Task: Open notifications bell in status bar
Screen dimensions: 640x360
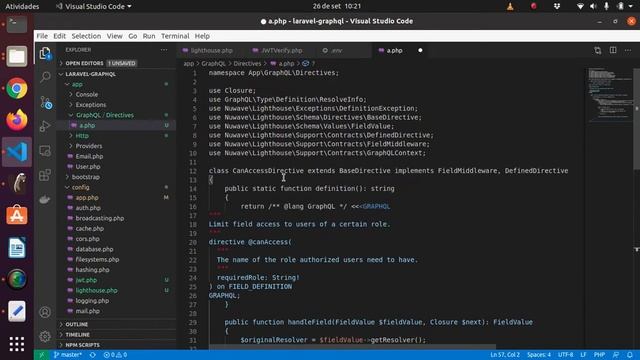Action: [x=630, y=355]
